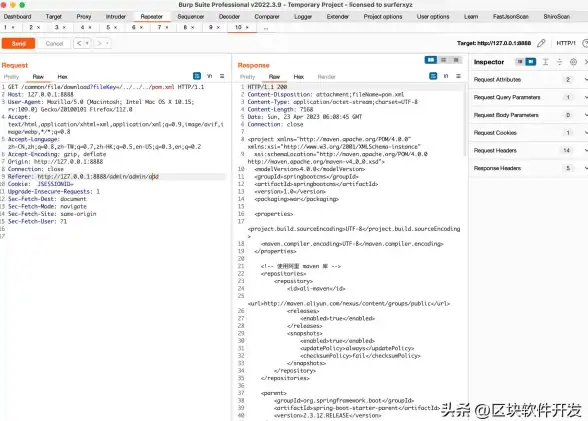Toggle word wrap icon in Response pane
The image size is (588, 421).
(433, 76)
